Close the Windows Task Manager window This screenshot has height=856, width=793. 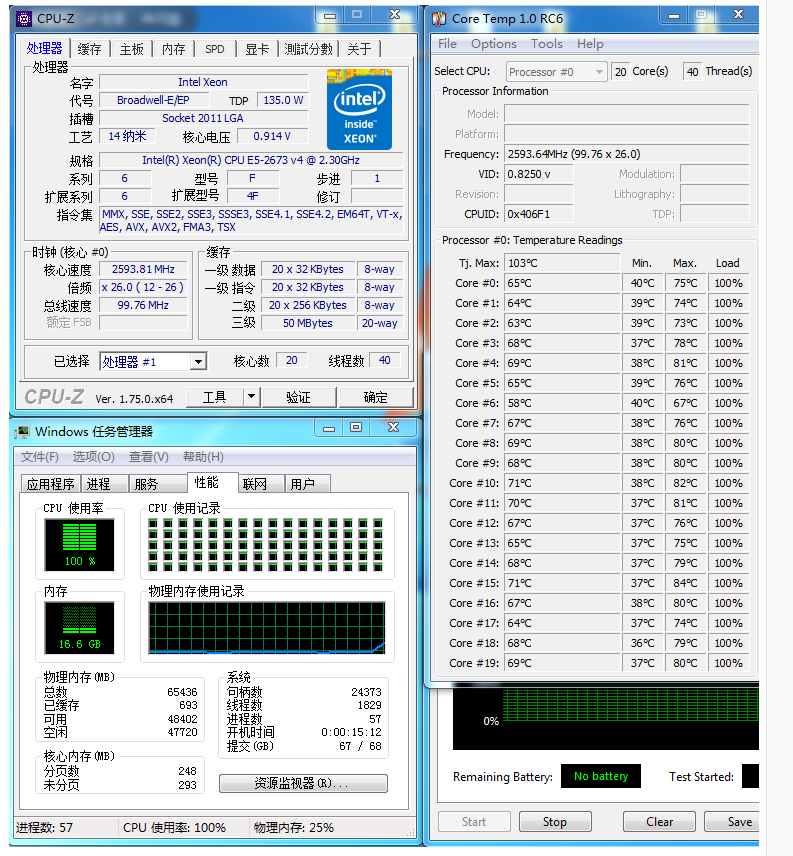pos(393,427)
